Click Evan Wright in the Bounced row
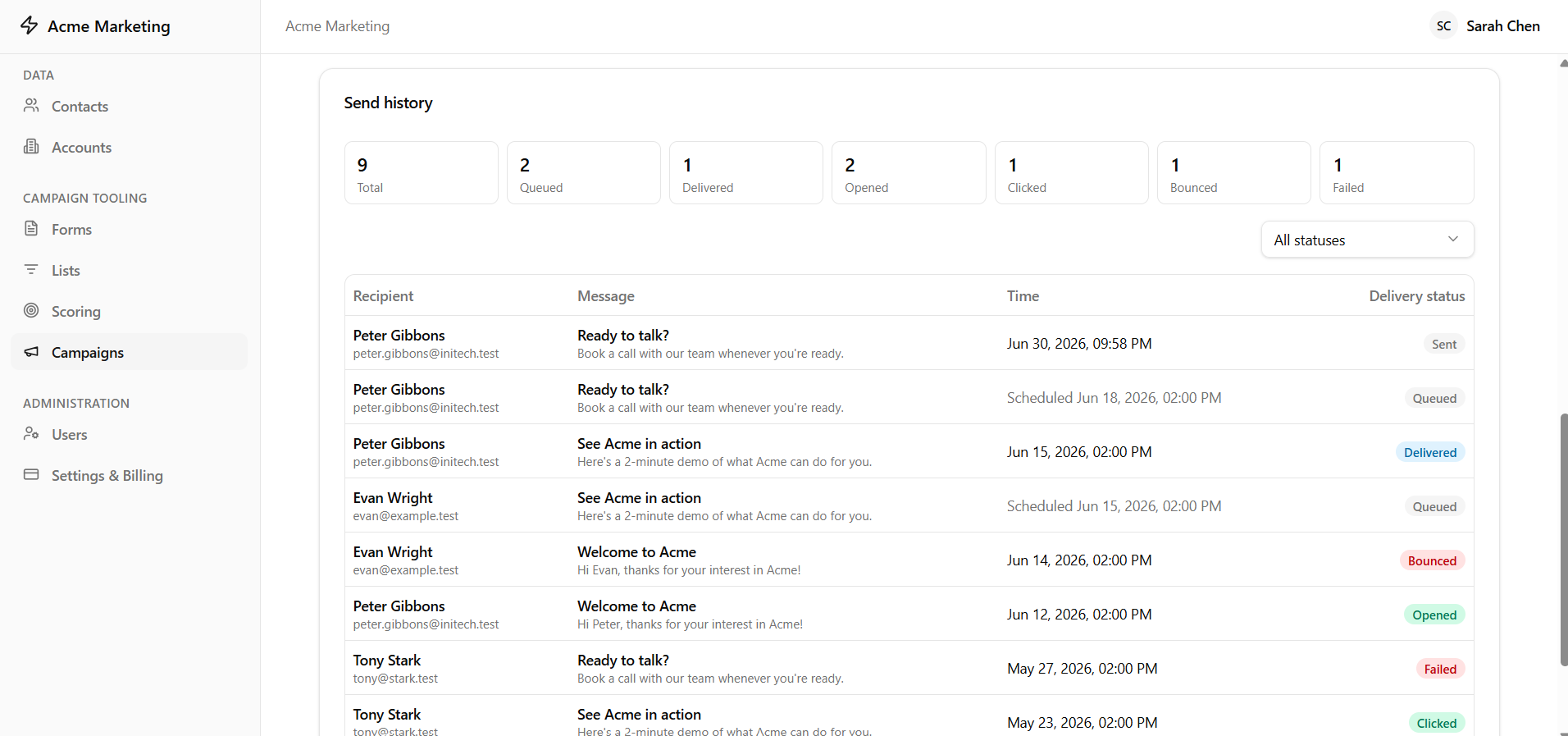Screen dimensions: 1568x736 [x=393, y=552]
